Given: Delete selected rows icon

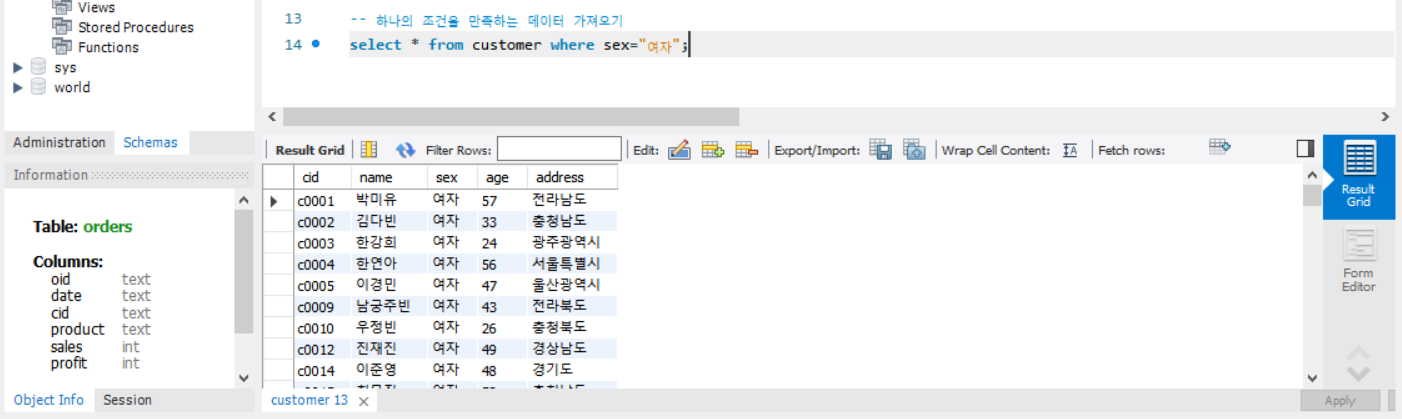Looking at the screenshot, I should (x=747, y=150).
